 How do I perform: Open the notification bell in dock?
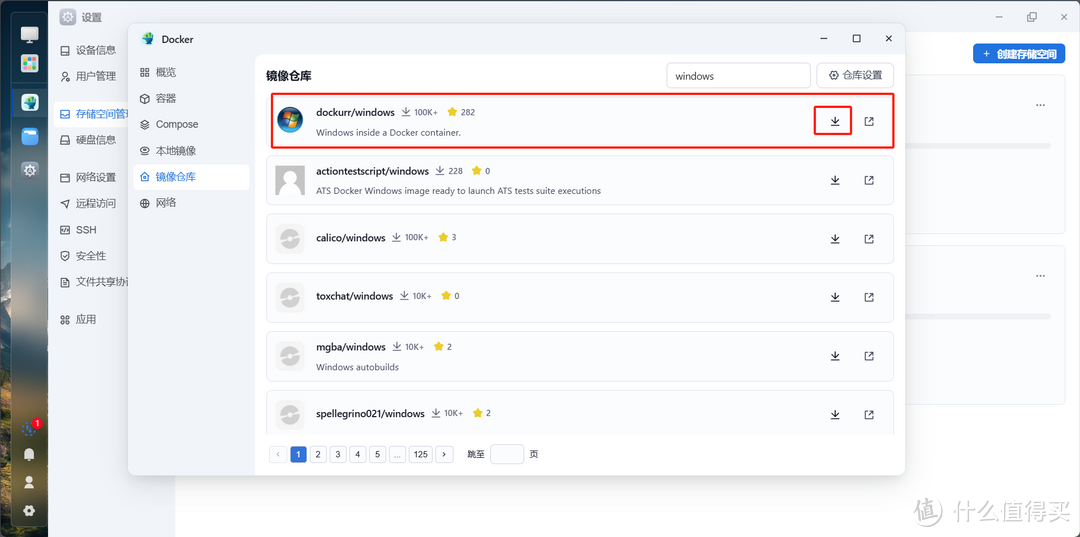(x=29, y=454)
